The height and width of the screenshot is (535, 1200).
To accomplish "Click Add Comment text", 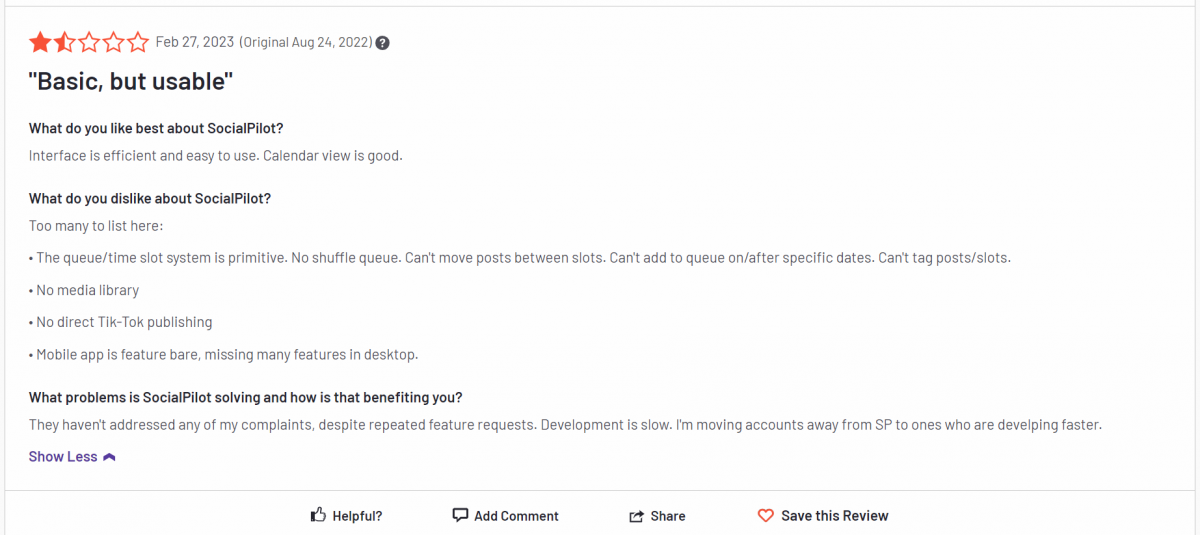I will (516, 516).
